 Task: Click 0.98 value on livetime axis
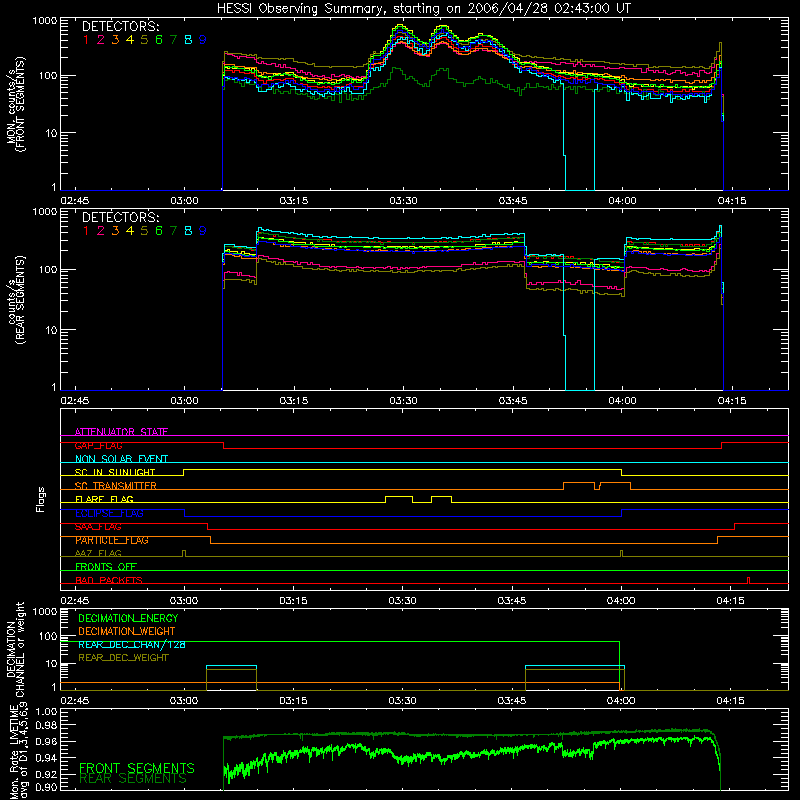point(46,725)
